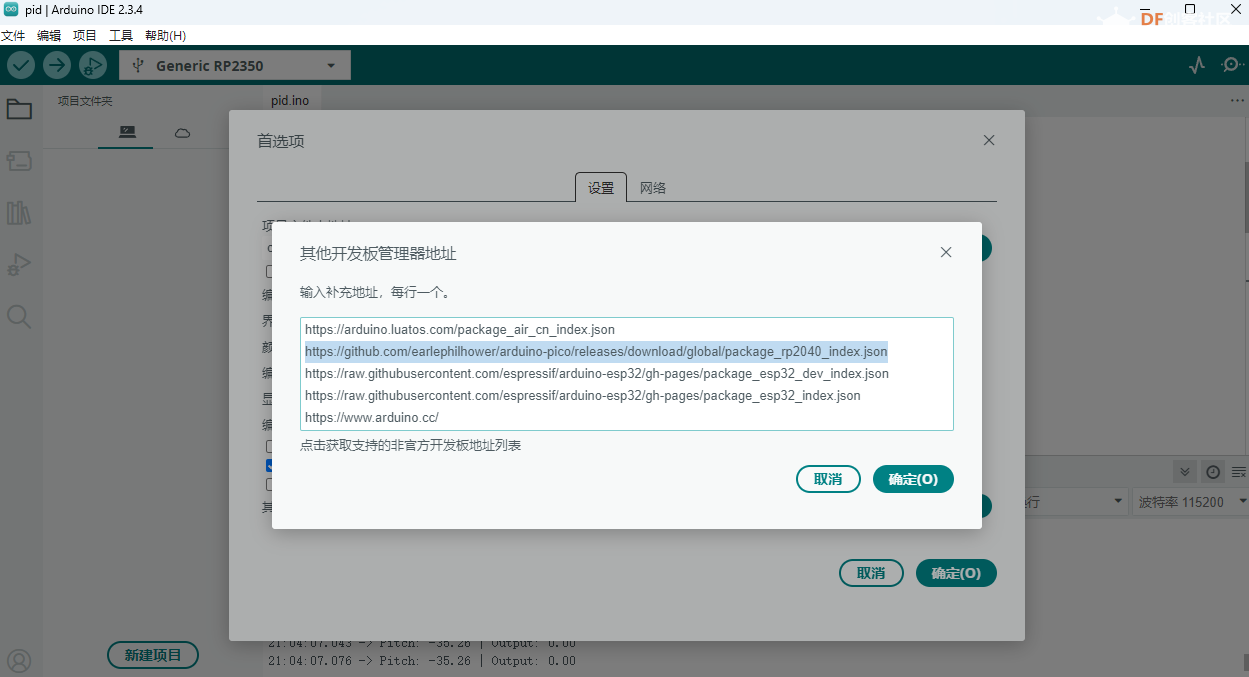Click the Verify checkmark icon
The height and width of the screenshot is (677, 1249).
tap(21, 66)
